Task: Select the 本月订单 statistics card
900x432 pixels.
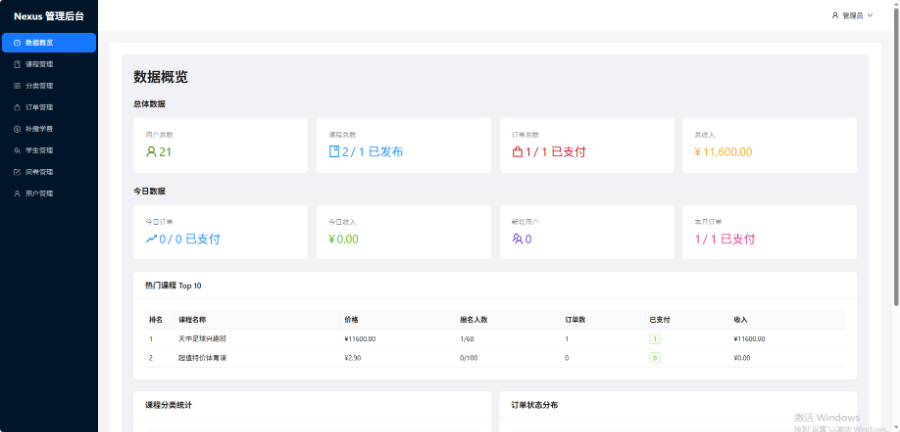Action: (769, 232)
